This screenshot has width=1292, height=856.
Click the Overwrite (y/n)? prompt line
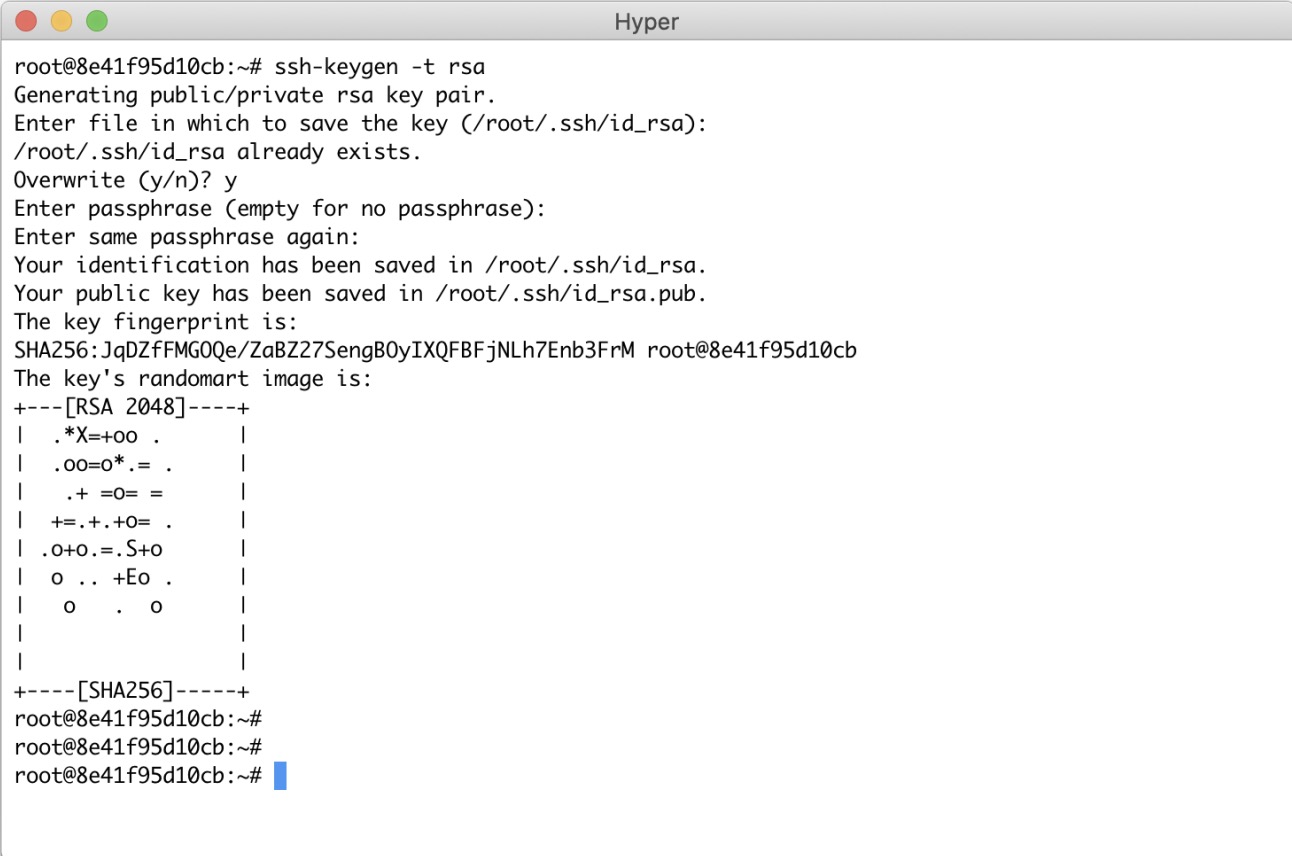point(125,181)
